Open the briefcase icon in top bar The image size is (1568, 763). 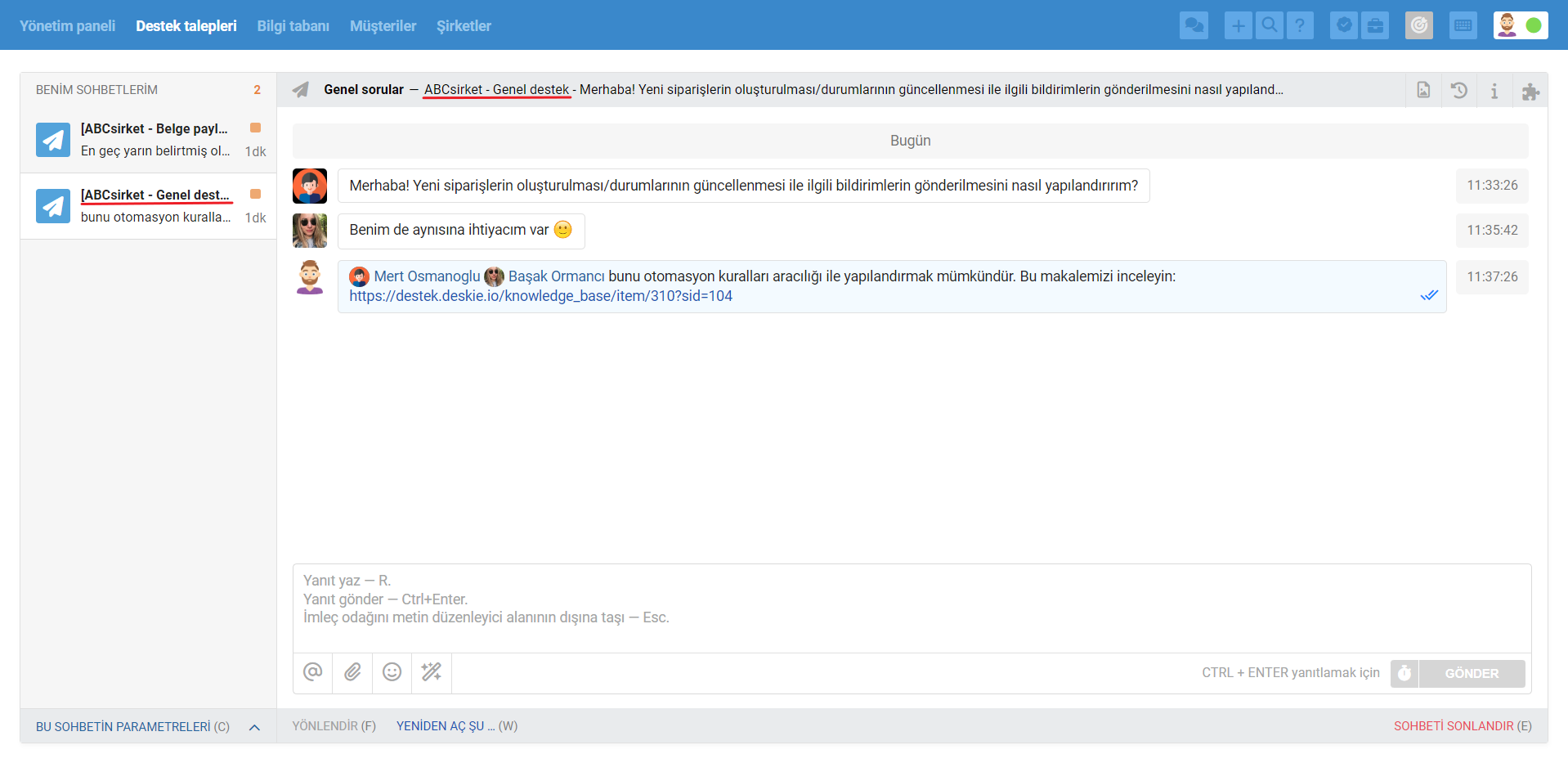tap(1375, 25)
